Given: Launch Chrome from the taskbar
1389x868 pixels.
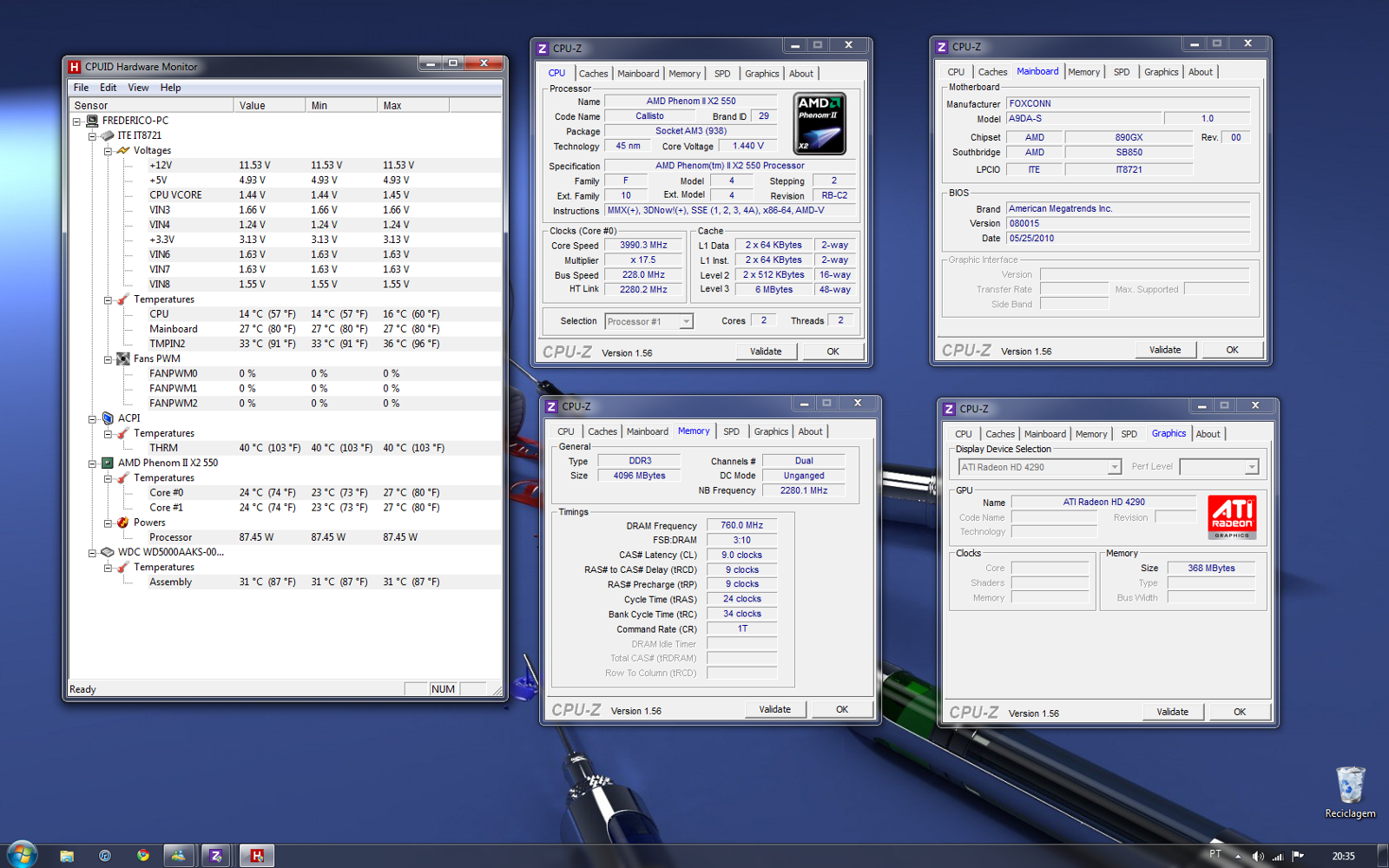Looking at the screenshot, I should (143, 856).
